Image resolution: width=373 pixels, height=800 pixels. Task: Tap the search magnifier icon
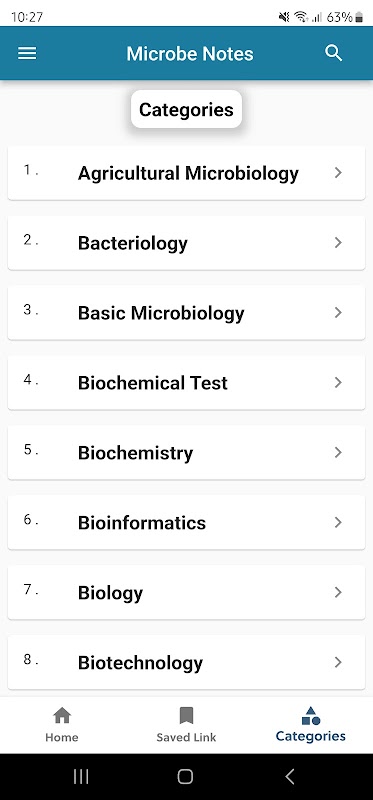pyautogui.click(x=334, y=53)
